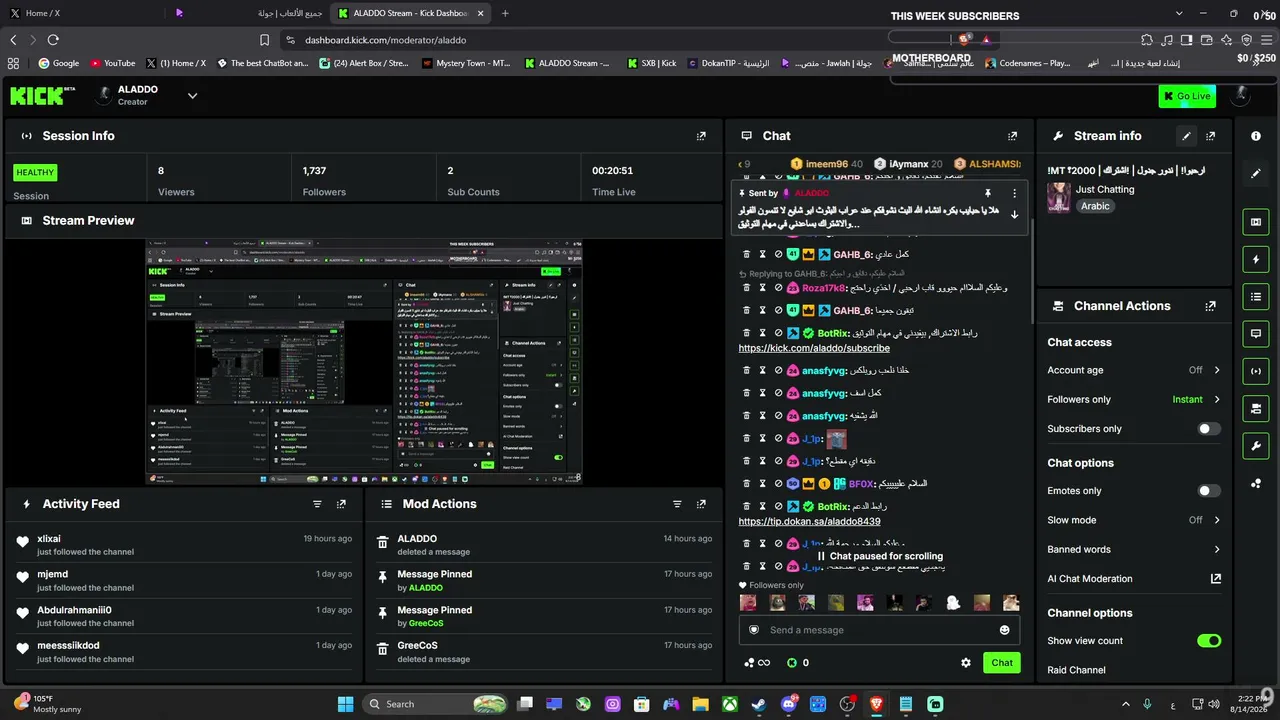Click the pencil icon in the right sidebar
1280x720 pixels.
pyautogui.click(x=1256, y=173)
